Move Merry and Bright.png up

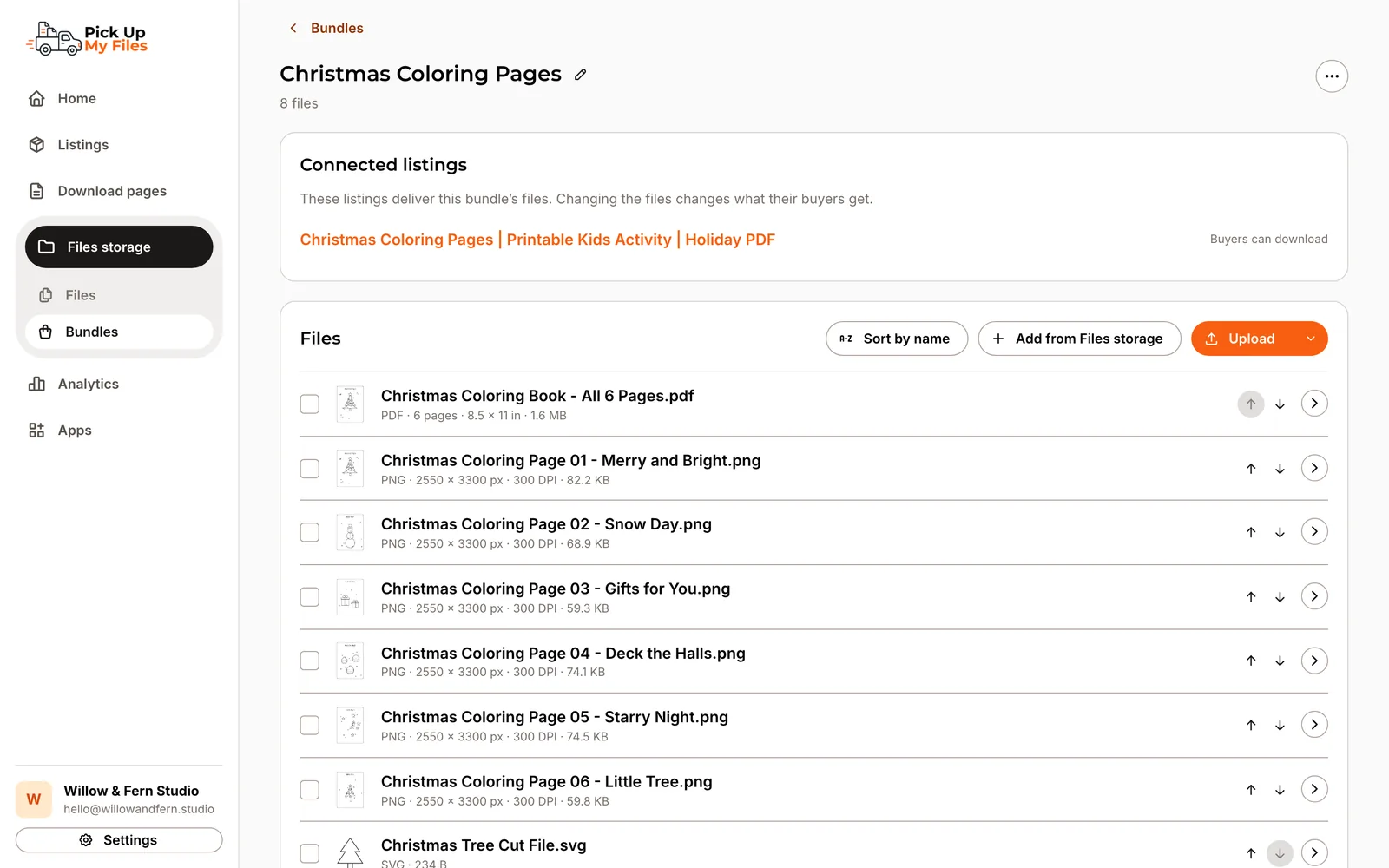(x=1251, y=469)
